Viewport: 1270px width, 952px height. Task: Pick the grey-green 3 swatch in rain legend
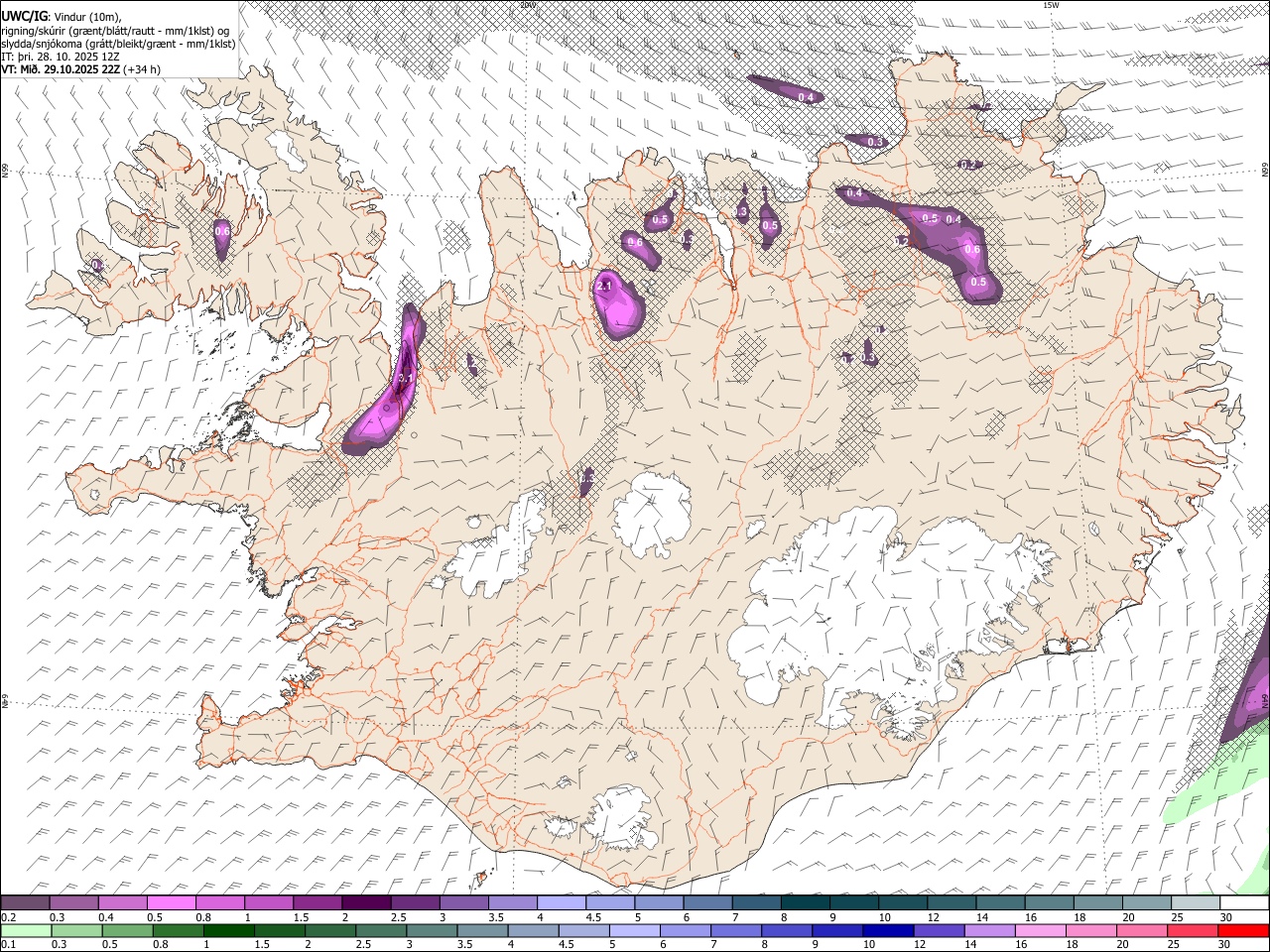(432, 930)
